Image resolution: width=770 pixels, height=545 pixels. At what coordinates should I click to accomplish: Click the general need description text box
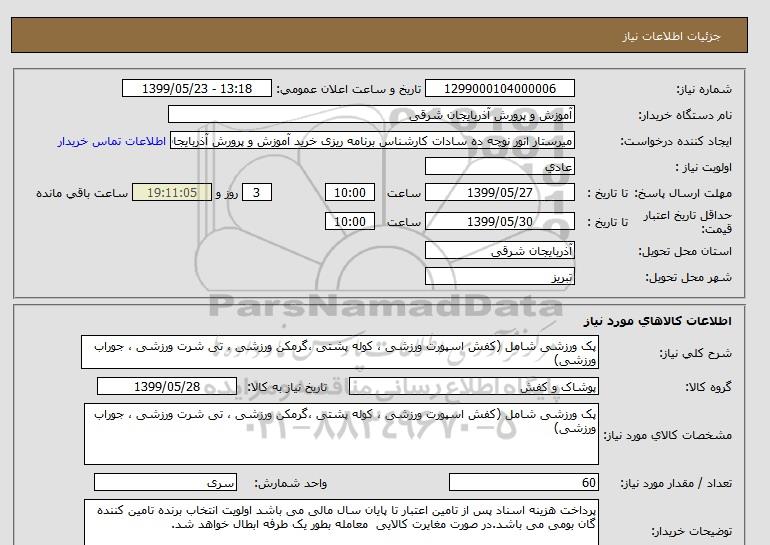(x=340, y=353)
